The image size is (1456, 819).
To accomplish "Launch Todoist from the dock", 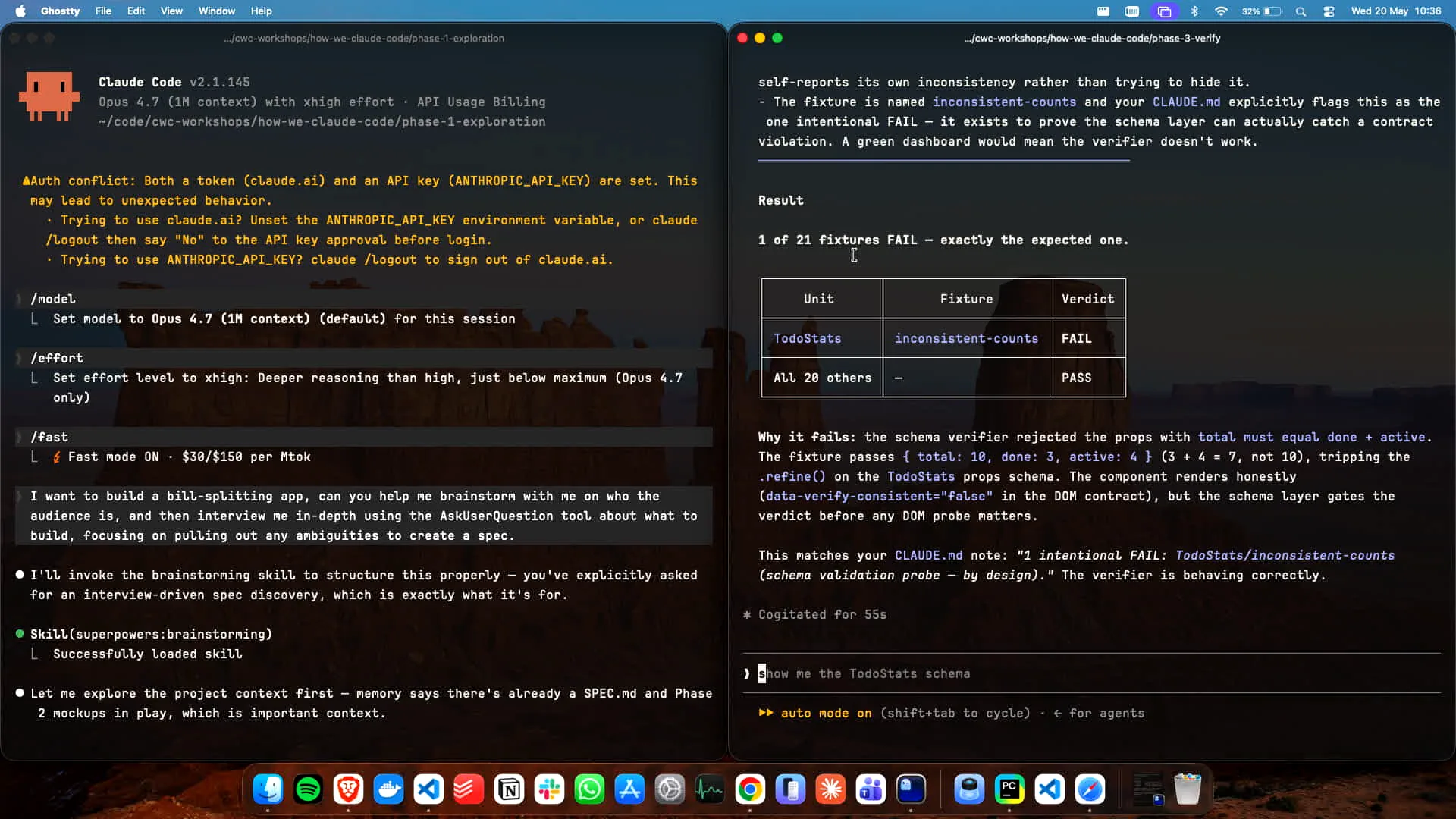I will [469, 789].
